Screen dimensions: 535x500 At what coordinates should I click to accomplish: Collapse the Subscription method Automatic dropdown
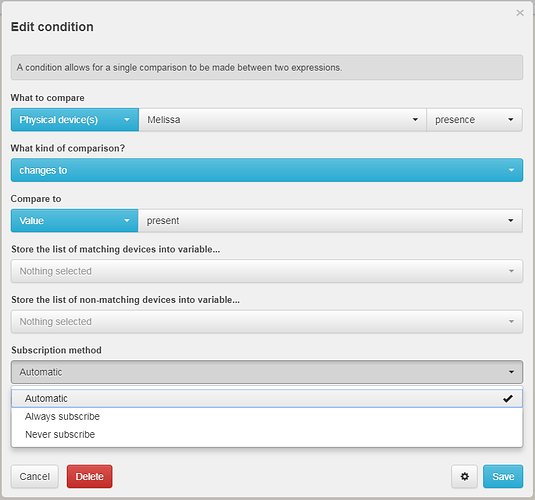click(x=267, y=372)
